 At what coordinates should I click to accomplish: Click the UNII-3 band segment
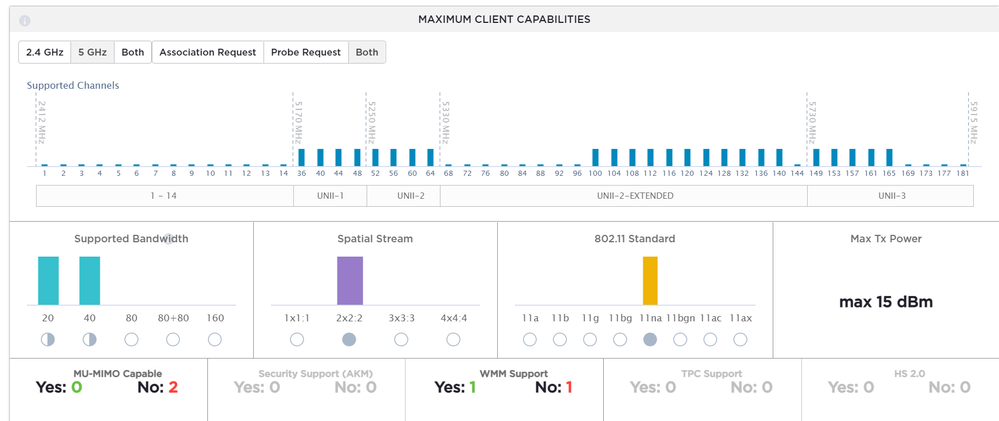click(891, 196)
